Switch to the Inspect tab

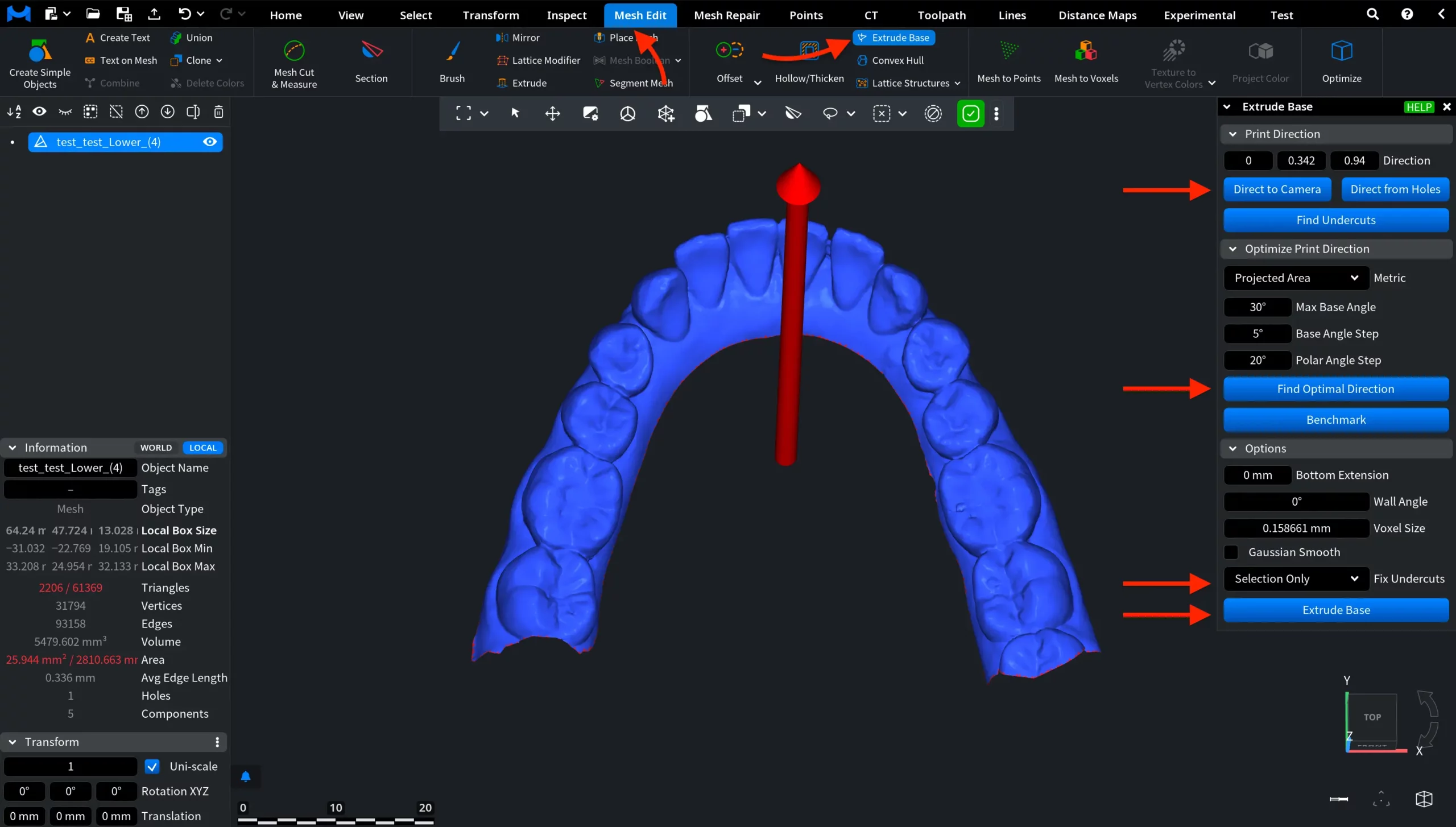coord(566,15)
